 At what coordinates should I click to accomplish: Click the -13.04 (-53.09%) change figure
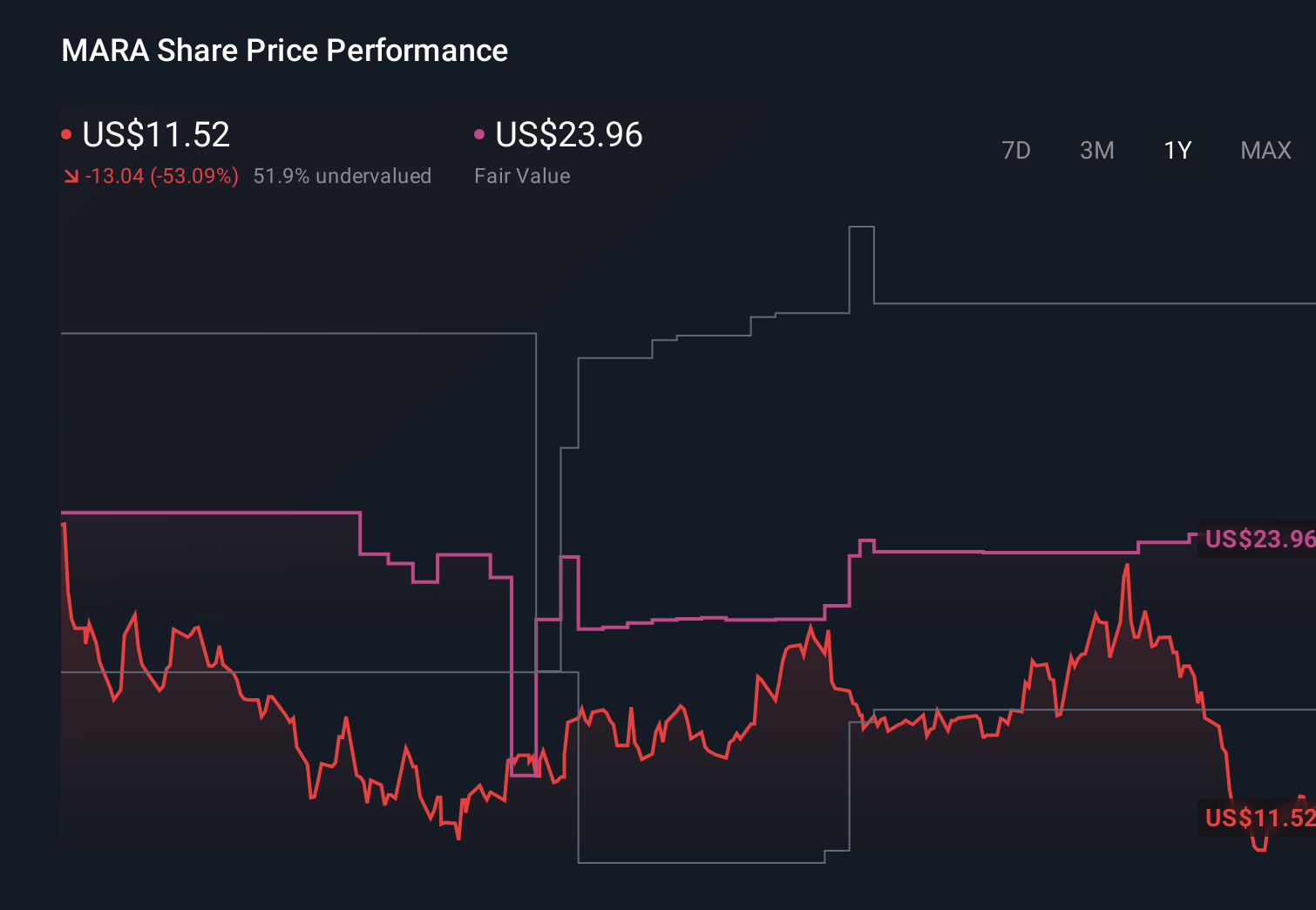pos(162,175)
